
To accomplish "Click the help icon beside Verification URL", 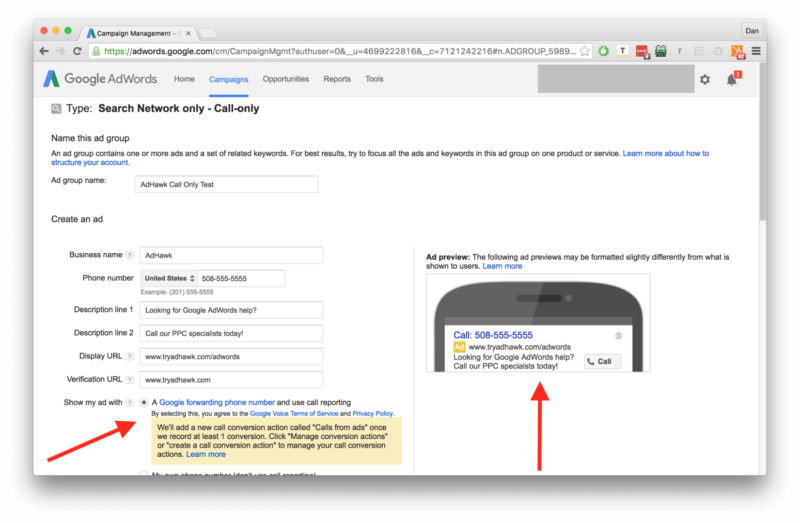I will 130,380.
